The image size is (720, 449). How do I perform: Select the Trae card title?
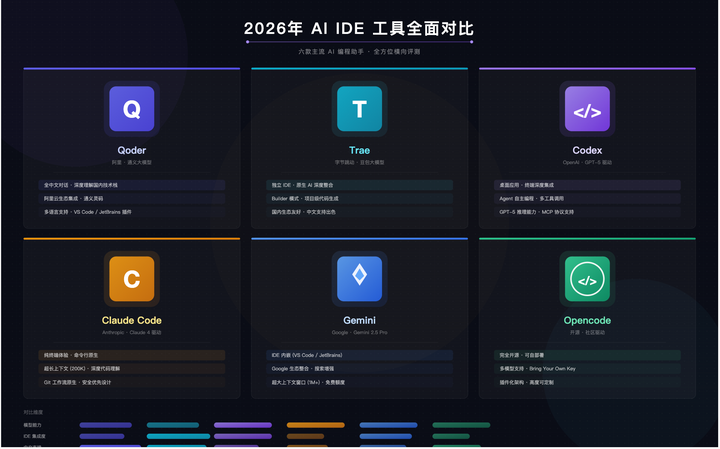pyautogui.click(x=360, y=150)
